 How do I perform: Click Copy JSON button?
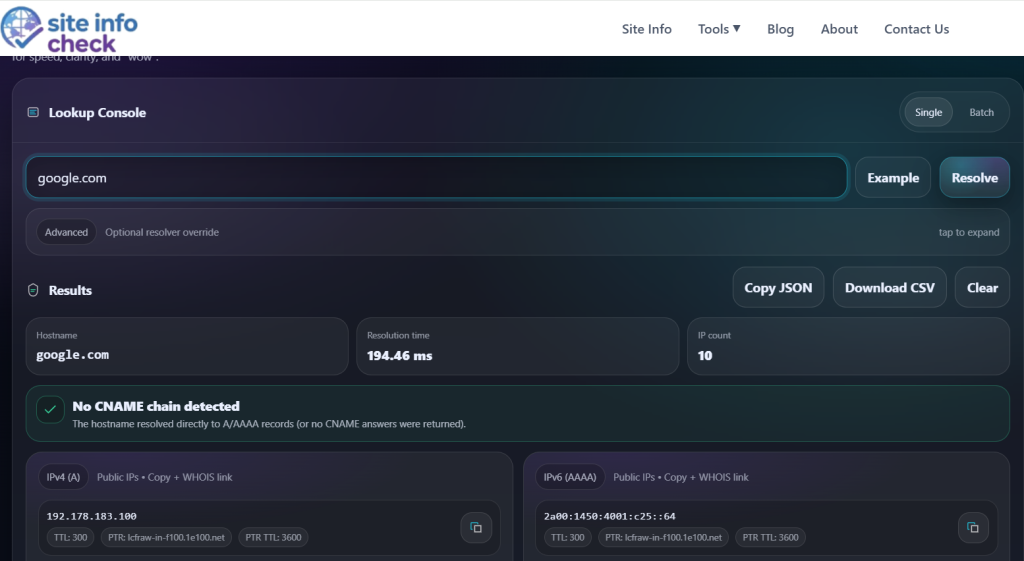[x=778, y=287]
